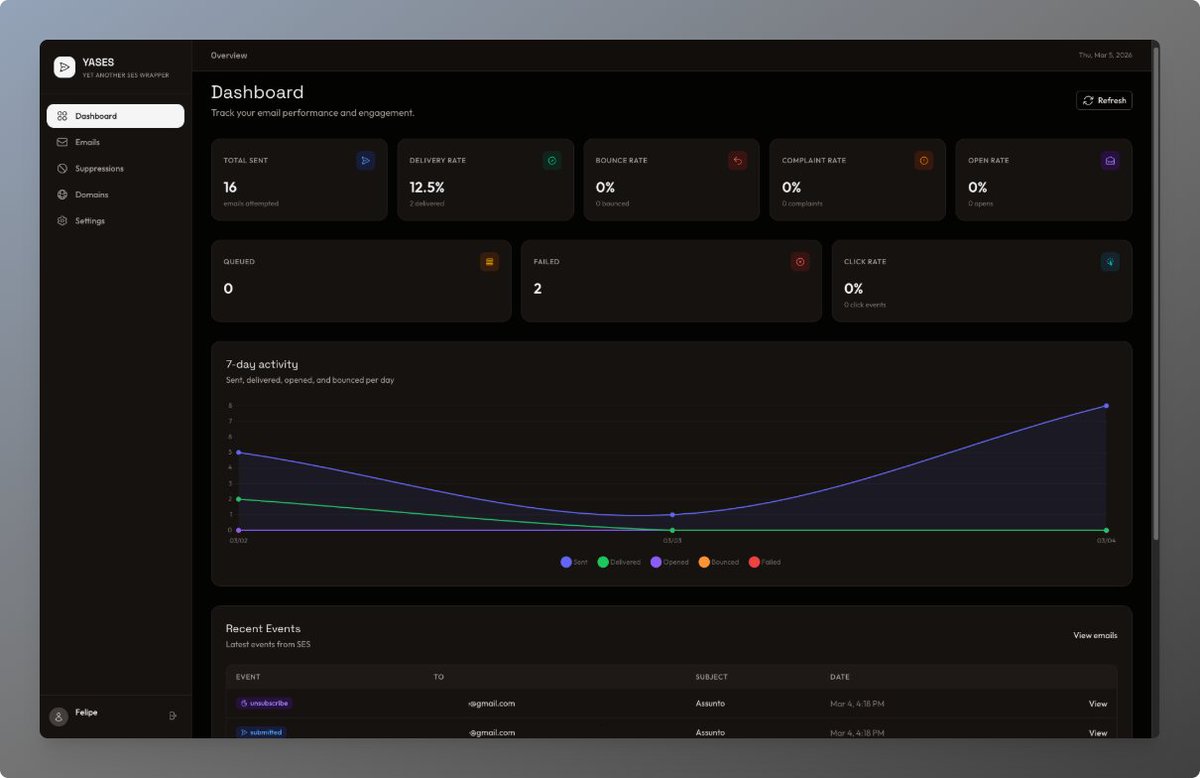Click the Failed count 2
Screen dimensions: 1200x778
click(x=538, y=288)
